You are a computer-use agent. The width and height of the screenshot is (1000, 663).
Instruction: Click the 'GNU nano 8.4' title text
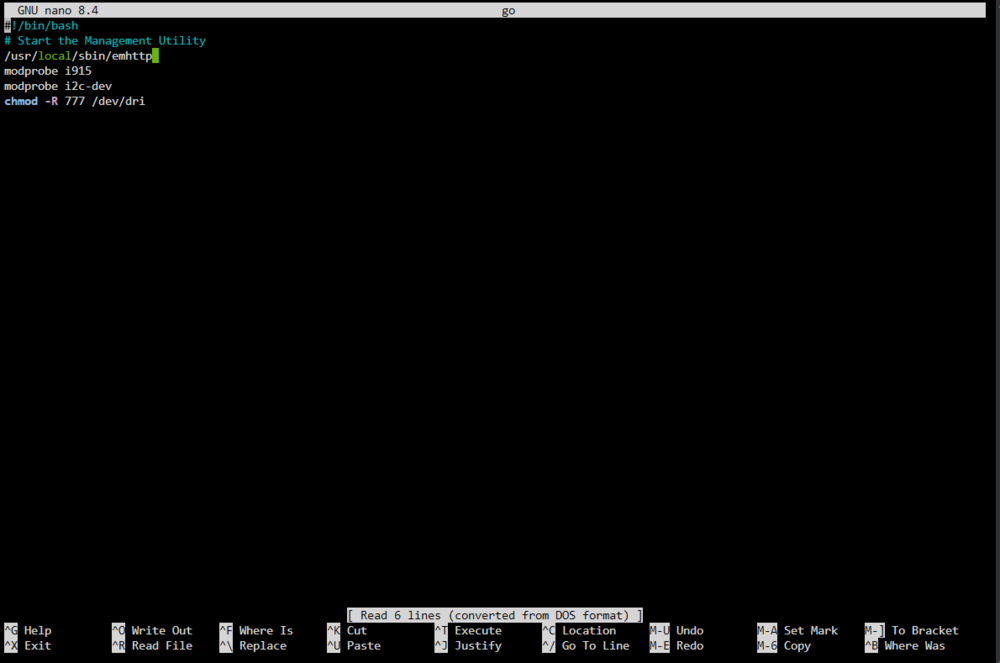[58, 10]
